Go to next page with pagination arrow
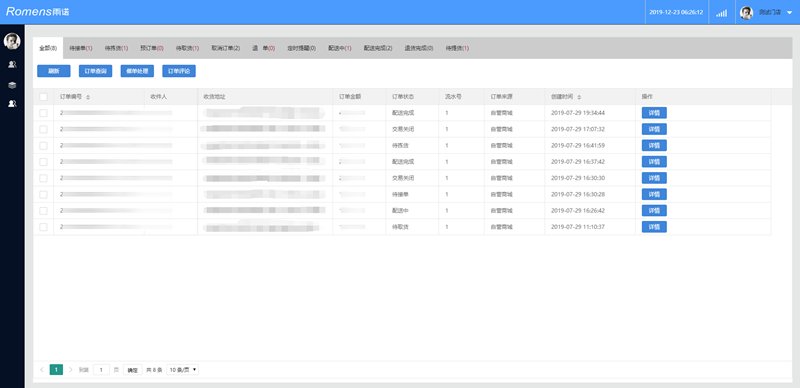This screenshot has width=800, height=388. tap(70, 370)
